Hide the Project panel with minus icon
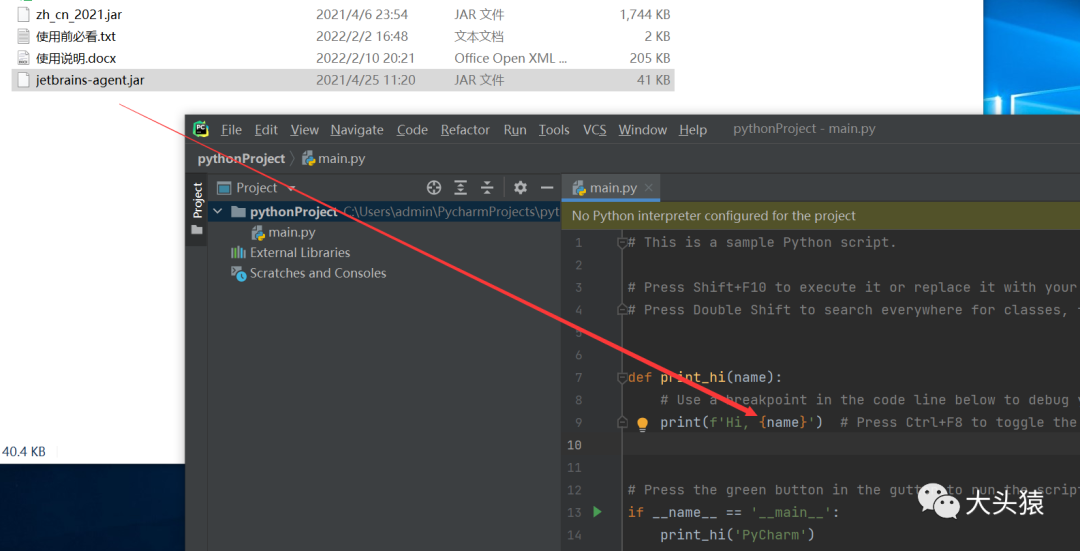Screen dimensions: 1080x551 point(547,187)
